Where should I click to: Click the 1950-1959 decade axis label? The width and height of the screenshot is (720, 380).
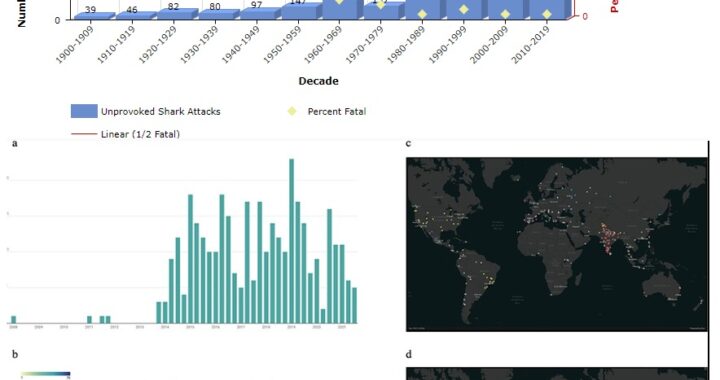pos(282,45)
